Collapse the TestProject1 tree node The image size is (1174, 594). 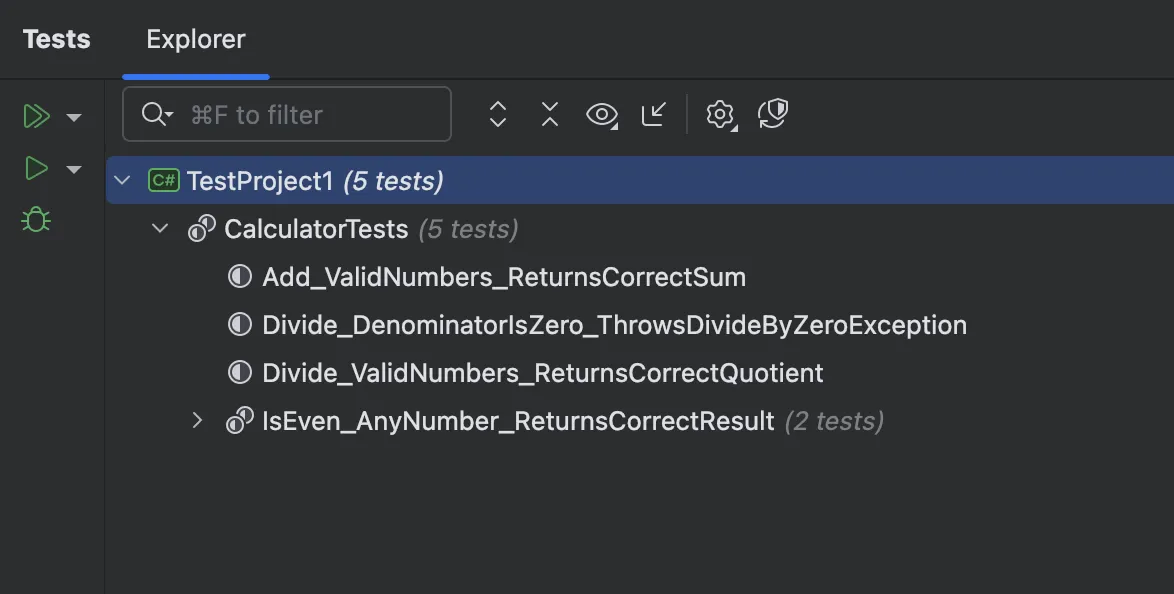123,181
